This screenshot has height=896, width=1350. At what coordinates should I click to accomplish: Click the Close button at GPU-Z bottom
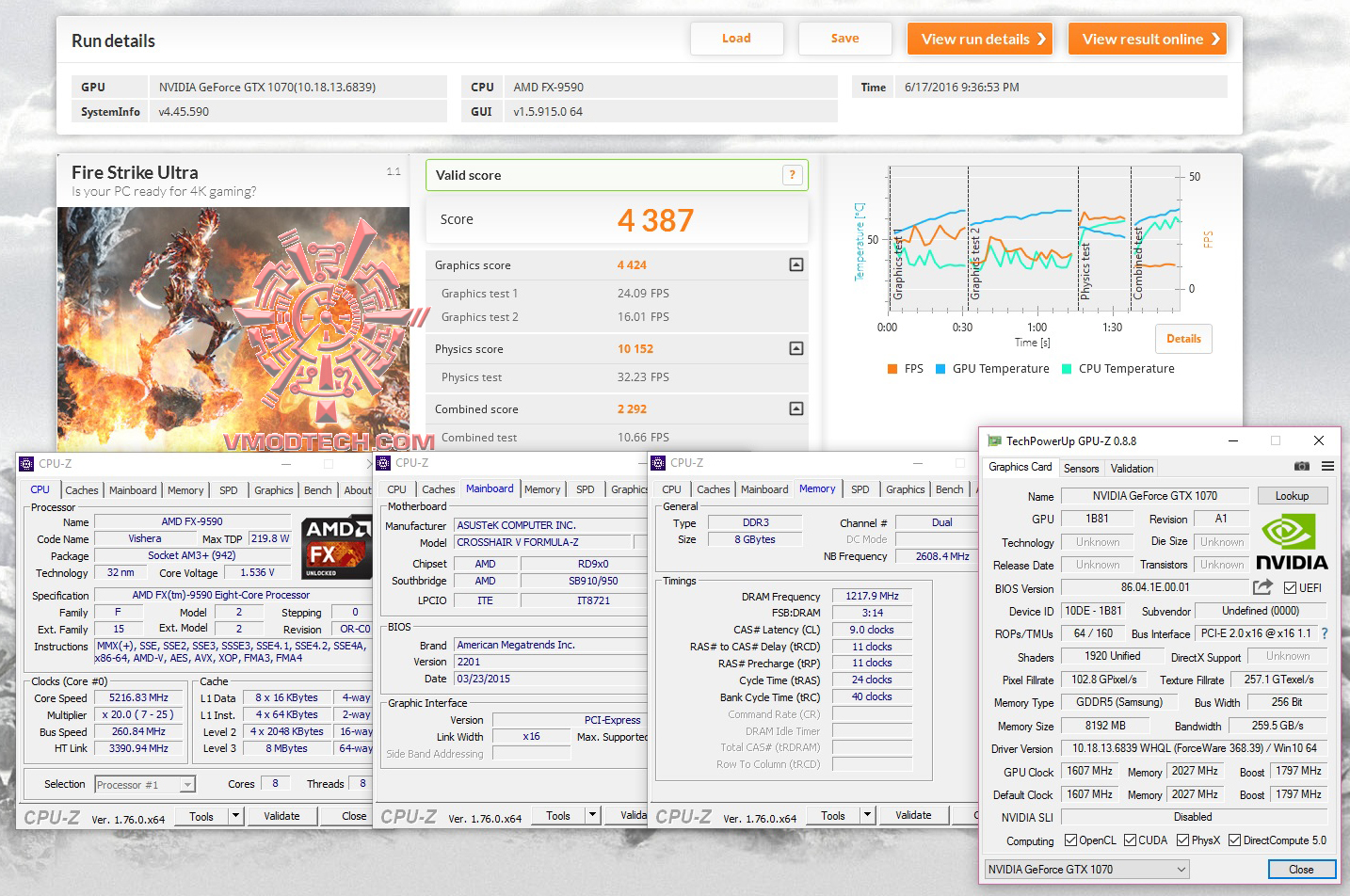coord(1301,870)
